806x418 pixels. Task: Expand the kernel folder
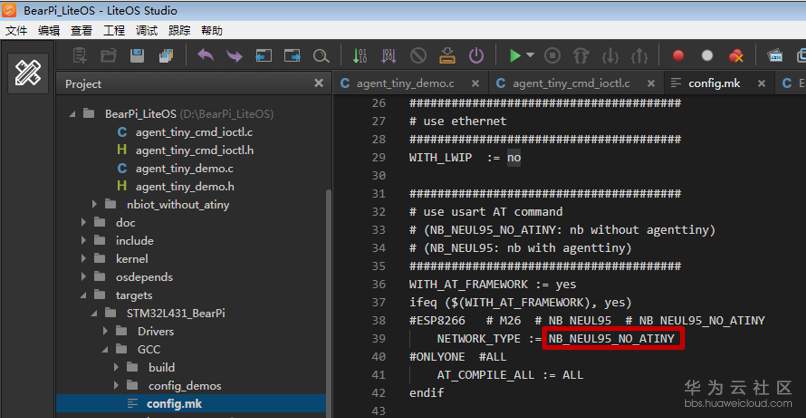click(83, 259)
